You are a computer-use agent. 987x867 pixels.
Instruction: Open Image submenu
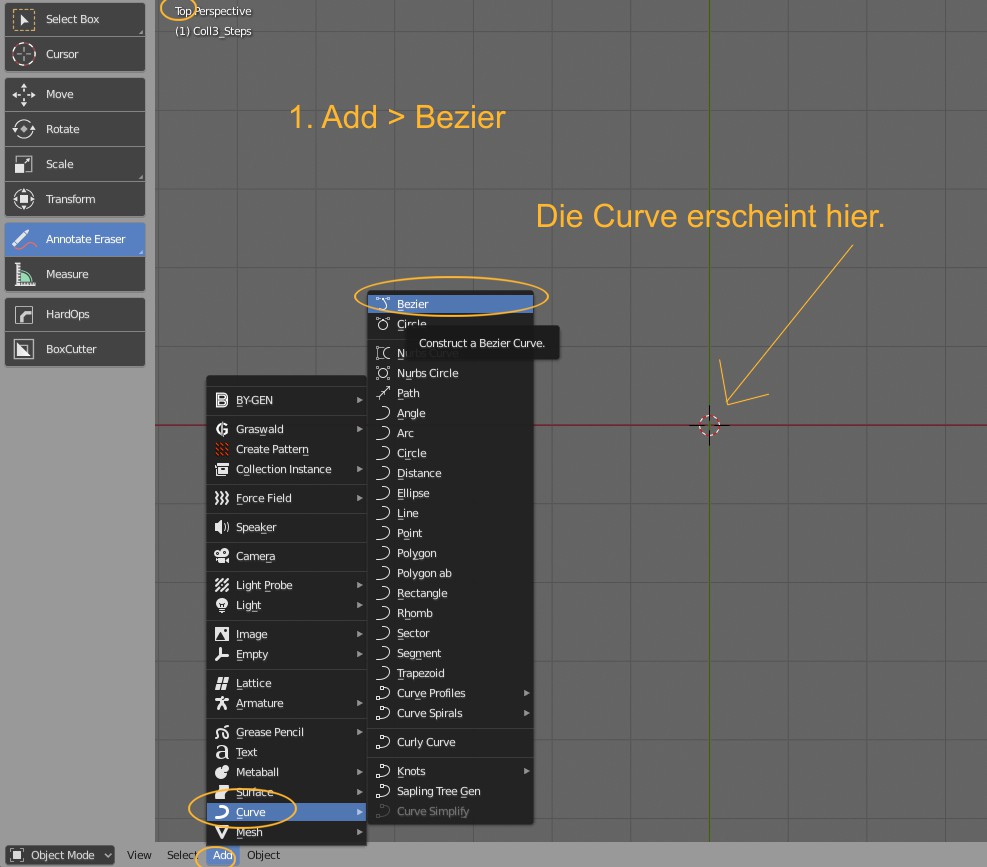[286, 635]
